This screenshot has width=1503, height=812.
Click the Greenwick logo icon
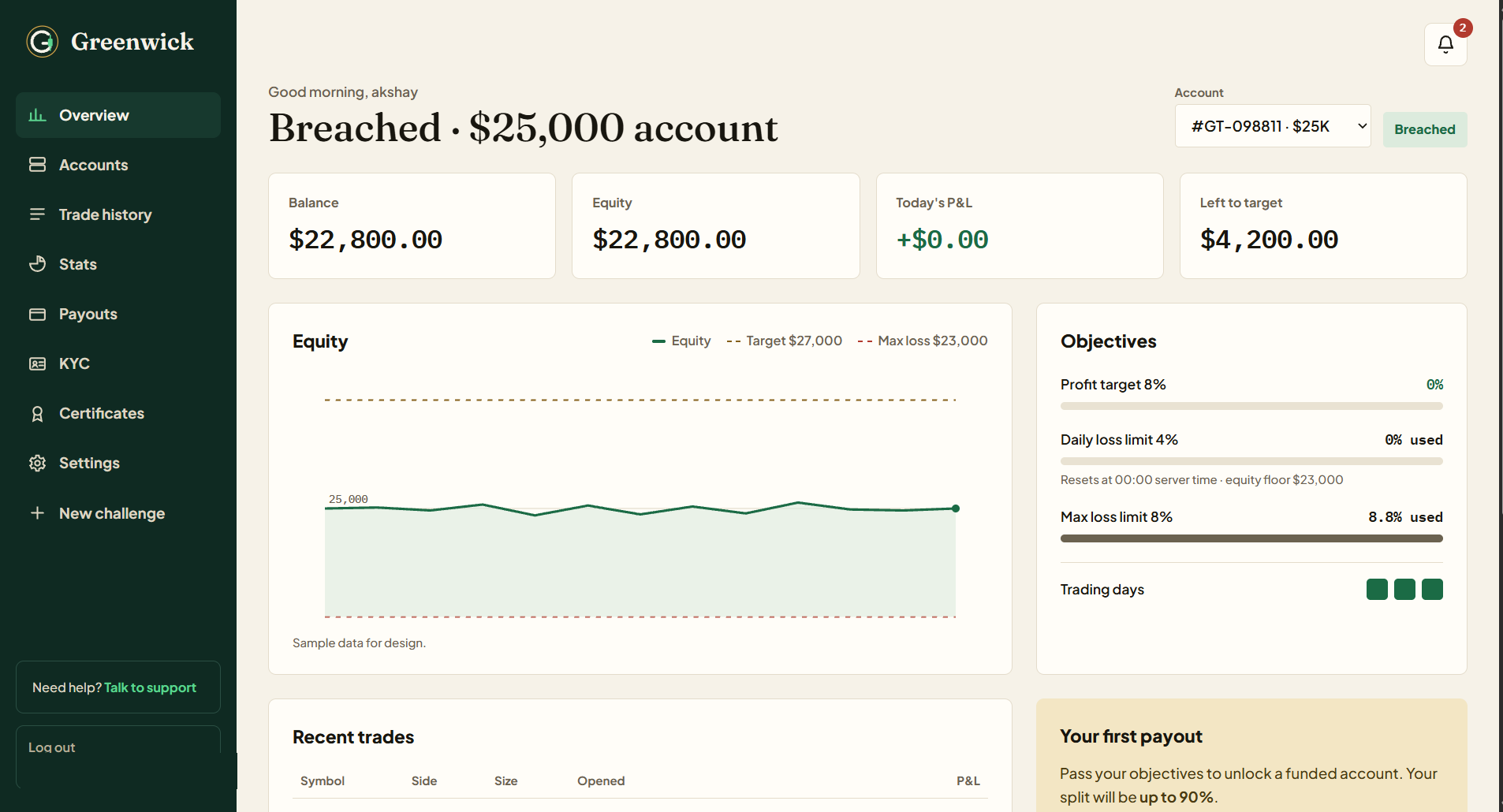click(43, 42)
